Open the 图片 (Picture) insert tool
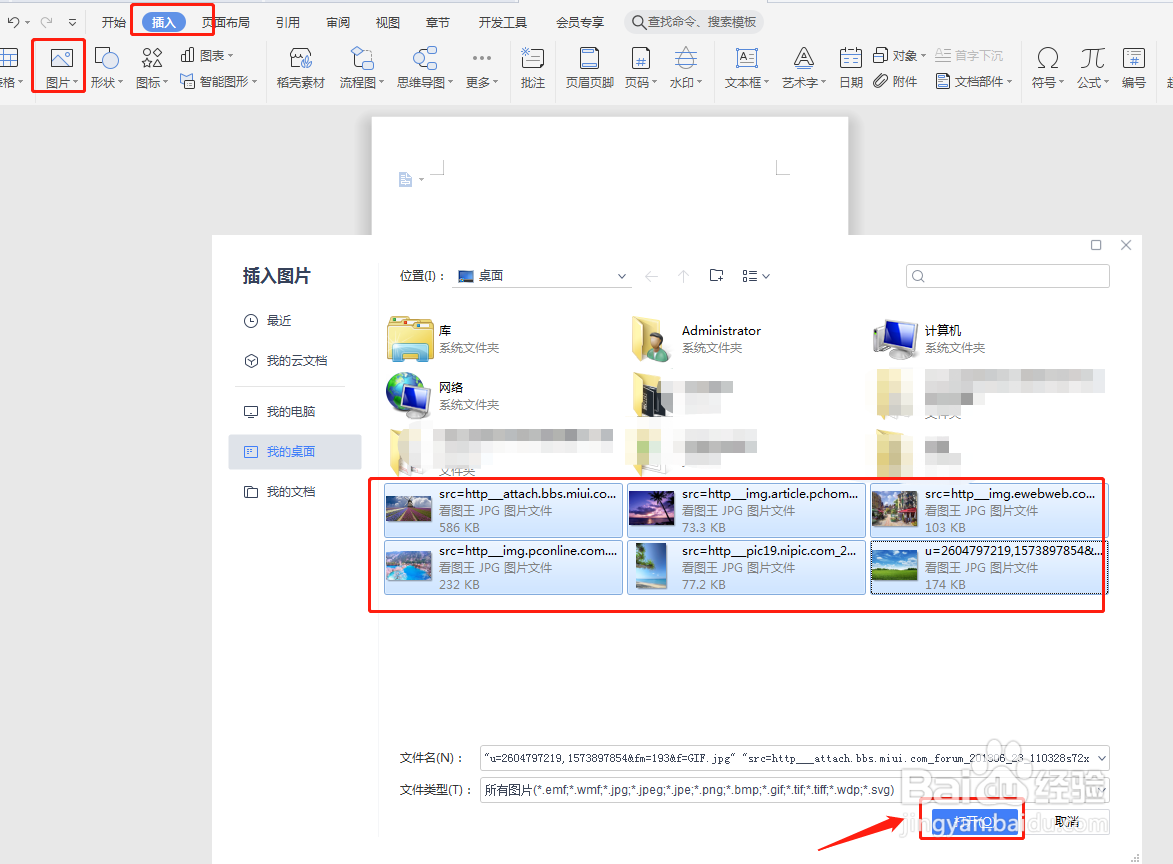This screenshot has width=1173, height=864. [x=61, y=67]
